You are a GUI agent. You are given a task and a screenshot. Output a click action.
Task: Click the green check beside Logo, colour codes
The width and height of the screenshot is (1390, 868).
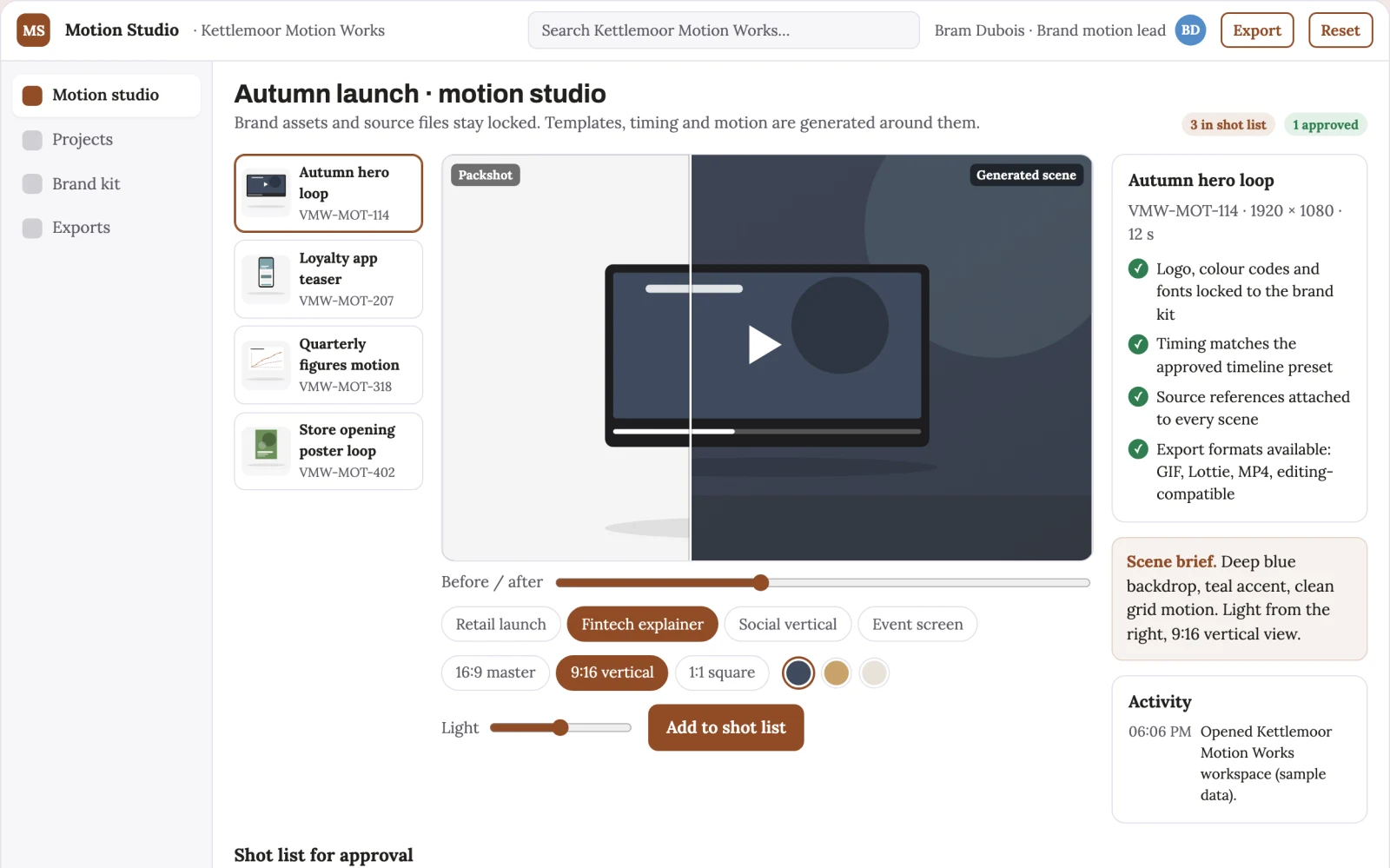point(1138,268)
